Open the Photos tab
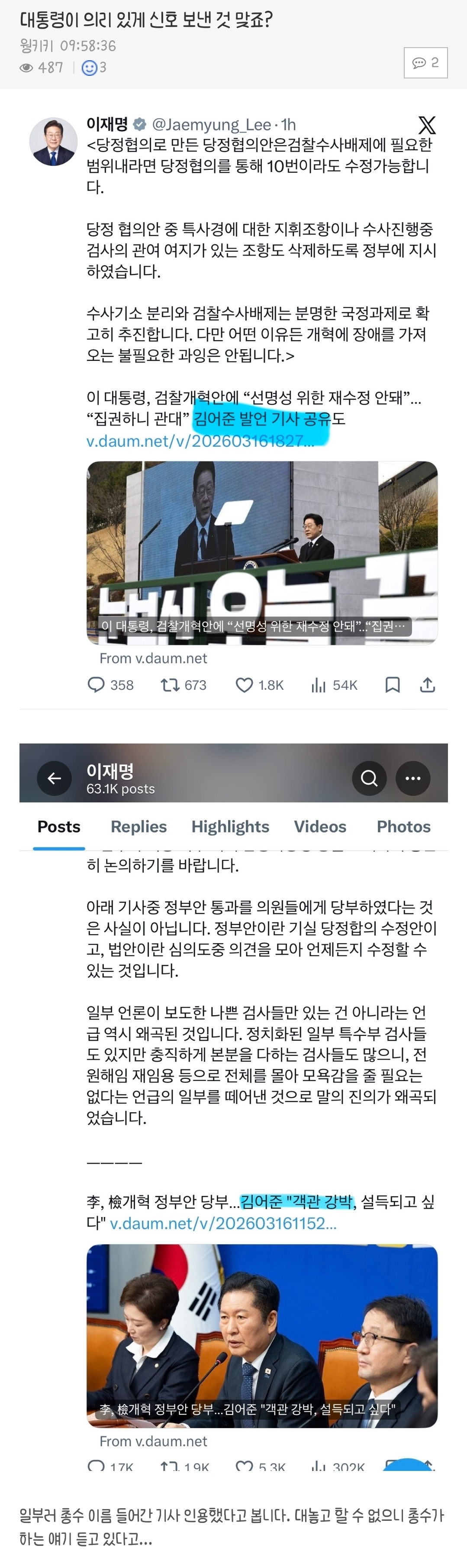This screenshot has height=1568, width=467. (404, 826)
